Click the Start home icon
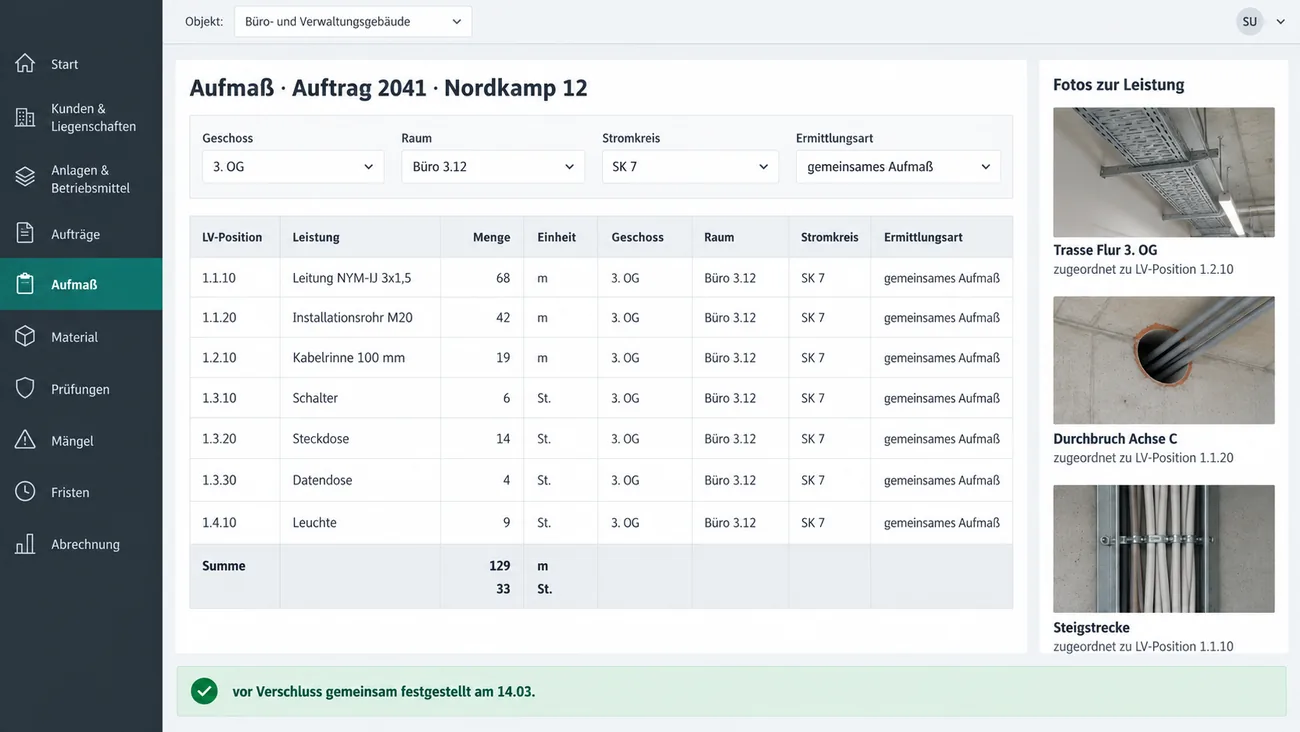The image size is (1300, 732). [x=25, y=64]
